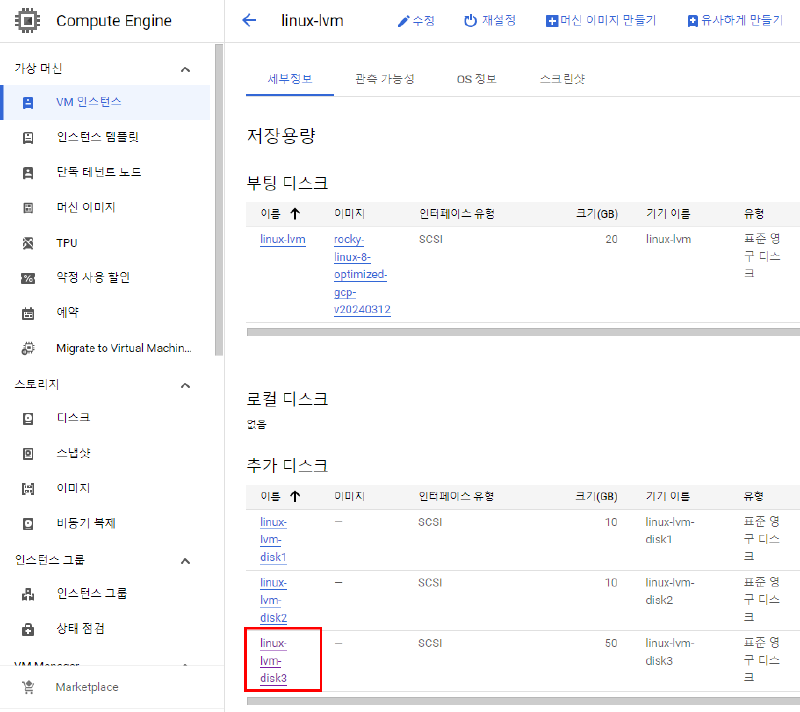Open the linux-lvm-disk1 link
This screenshot has width=800, height=712.
(273, 540)
